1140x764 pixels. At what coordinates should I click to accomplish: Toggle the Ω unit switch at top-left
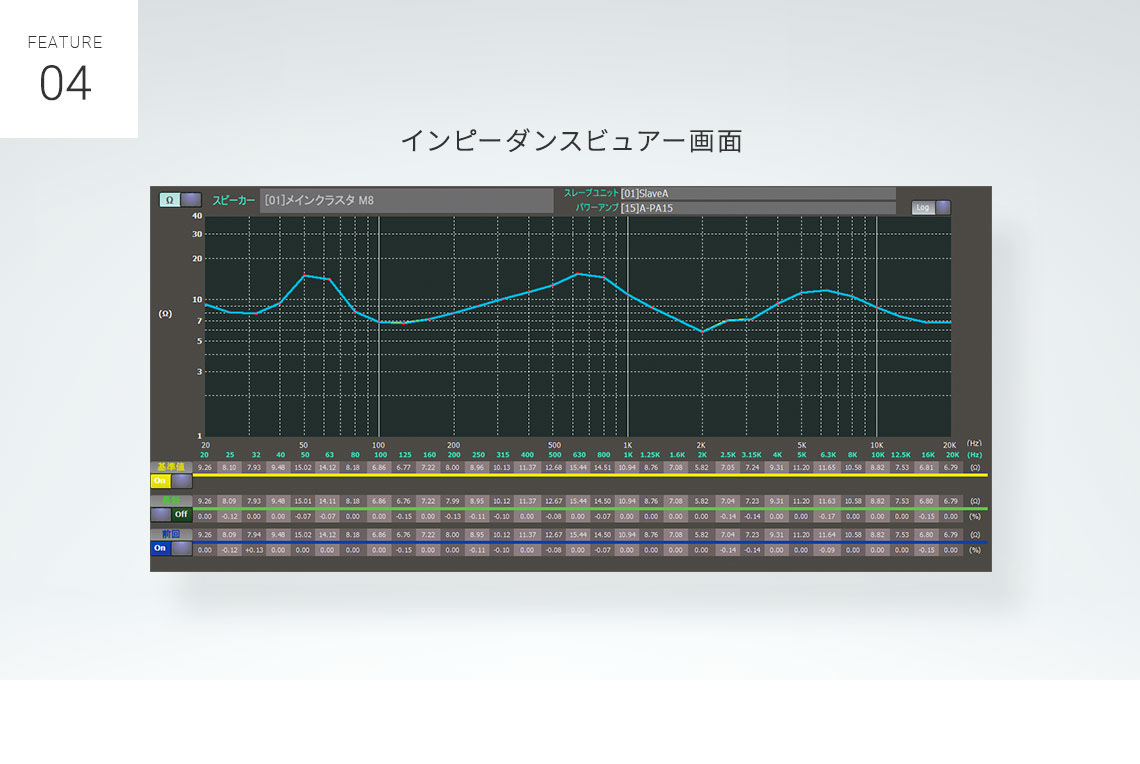click(180, 200)
